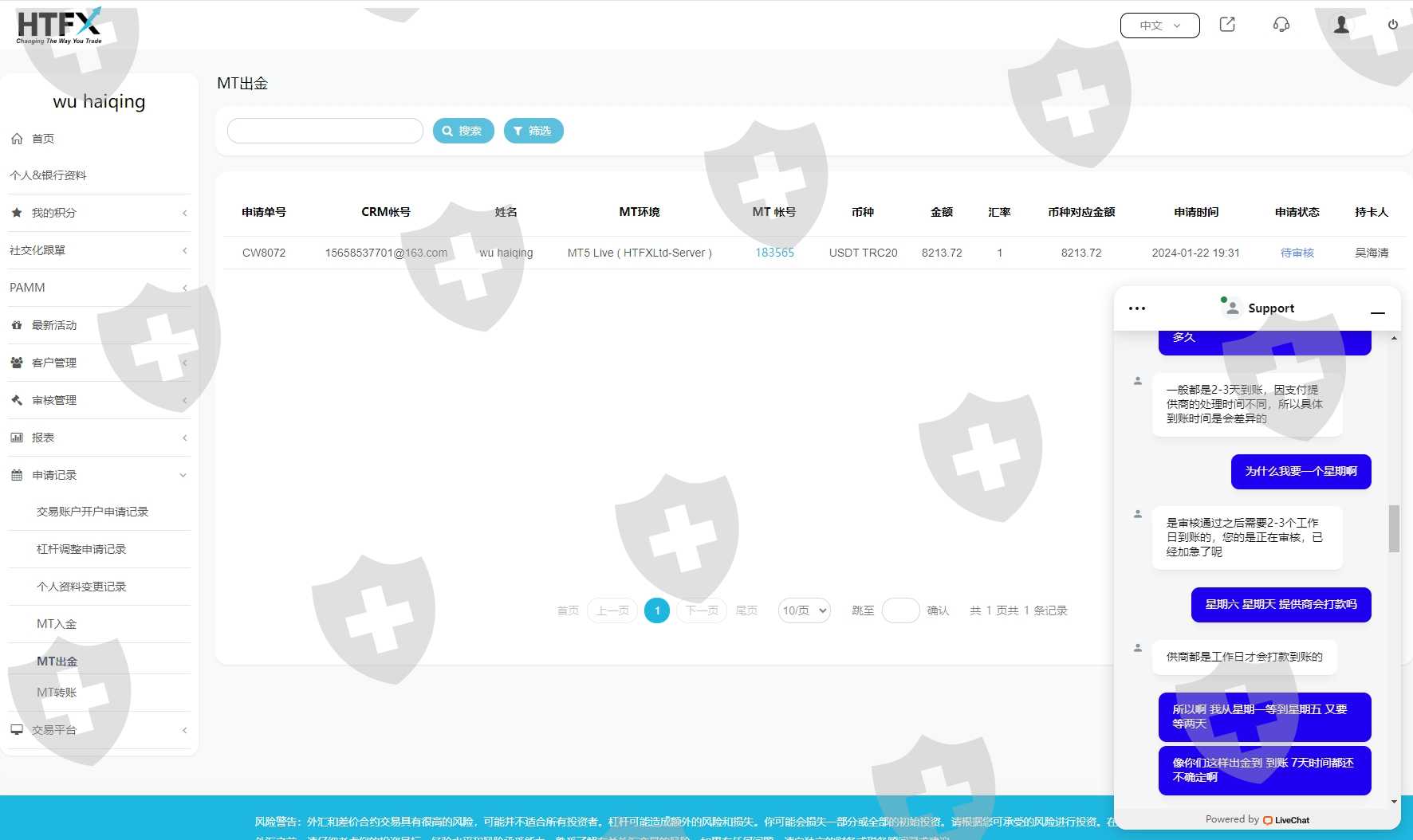Click the gift icon beside 最新活动

[x=17, y=325]
